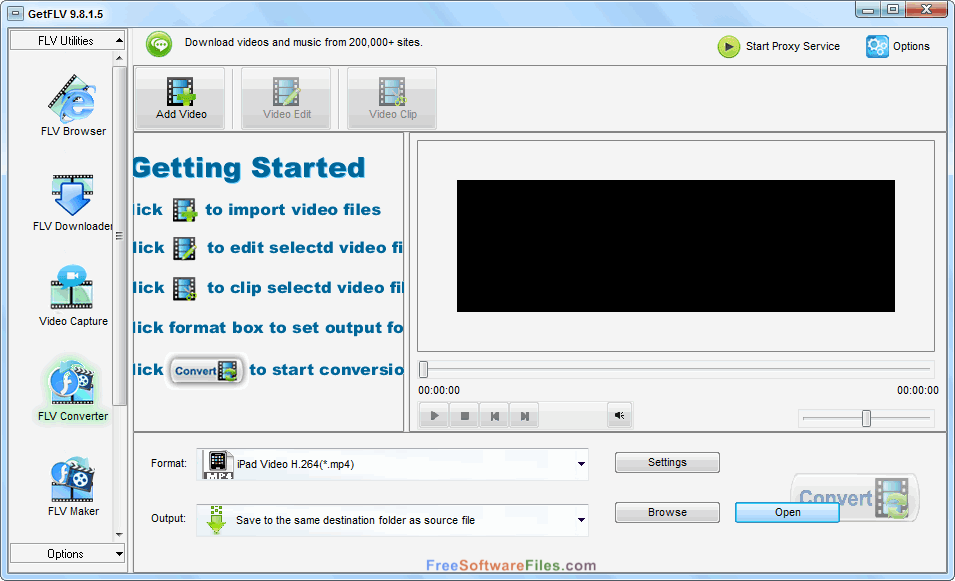Click the large Convert button

(855, 497)
